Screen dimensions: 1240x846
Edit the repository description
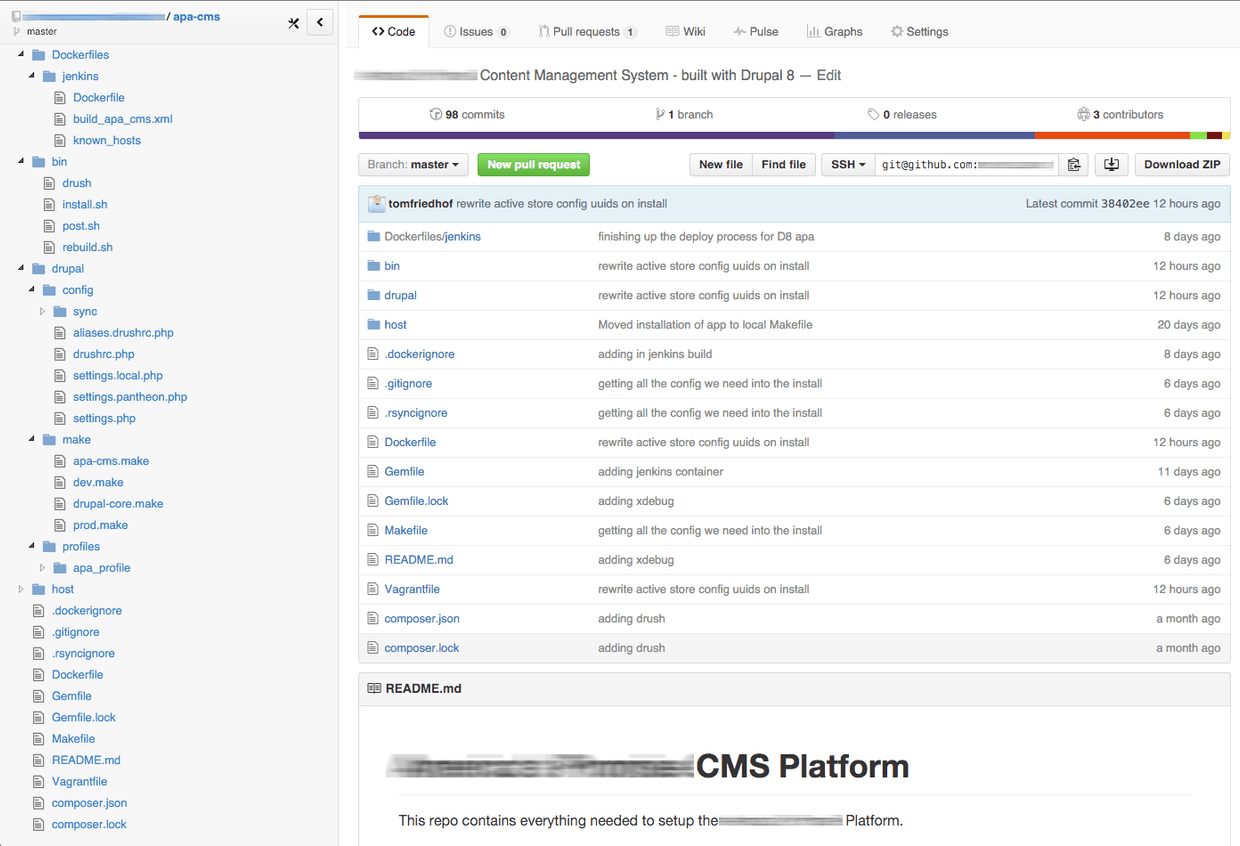coord(829,75)
